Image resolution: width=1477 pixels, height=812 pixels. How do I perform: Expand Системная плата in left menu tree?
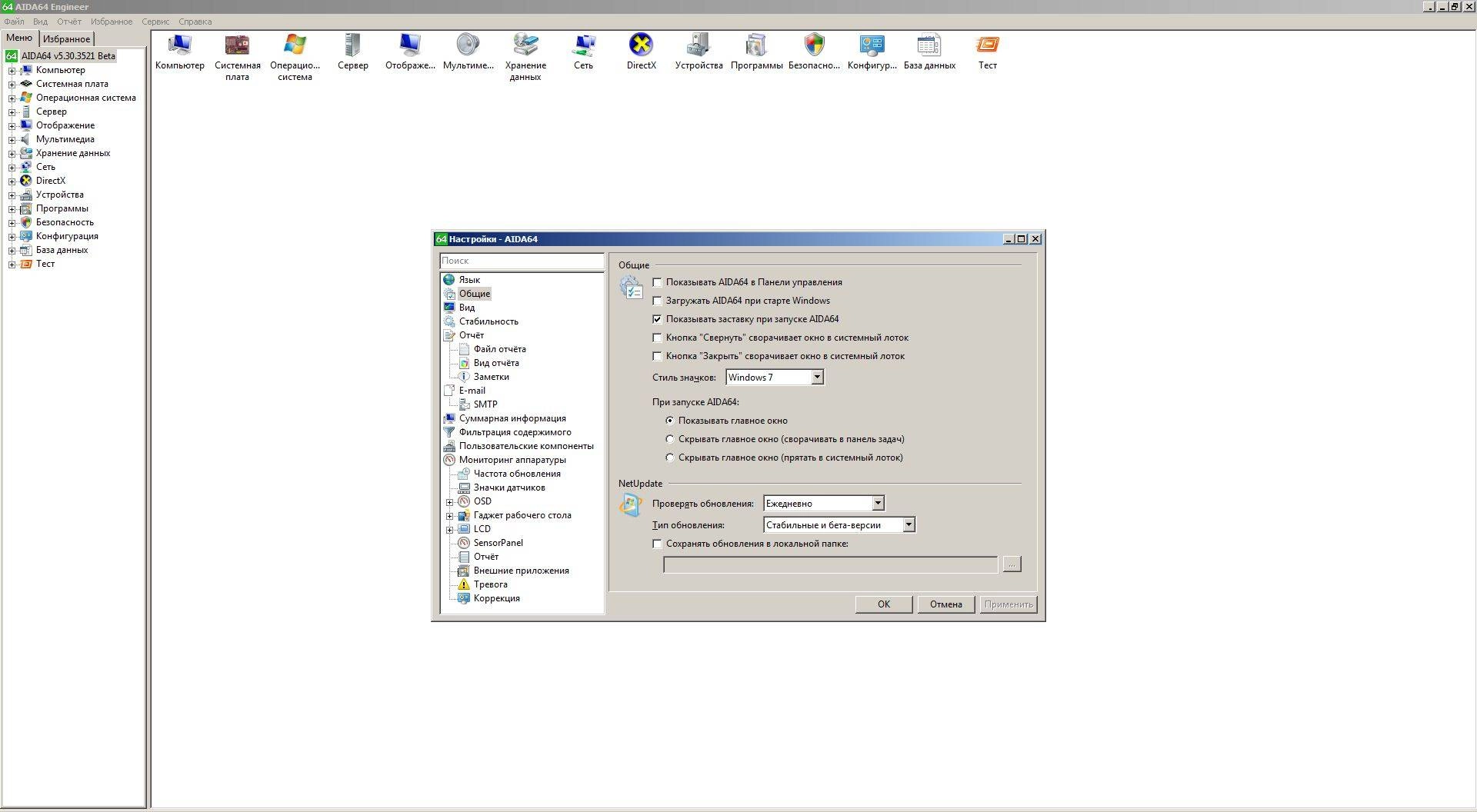tap(12, 85)
